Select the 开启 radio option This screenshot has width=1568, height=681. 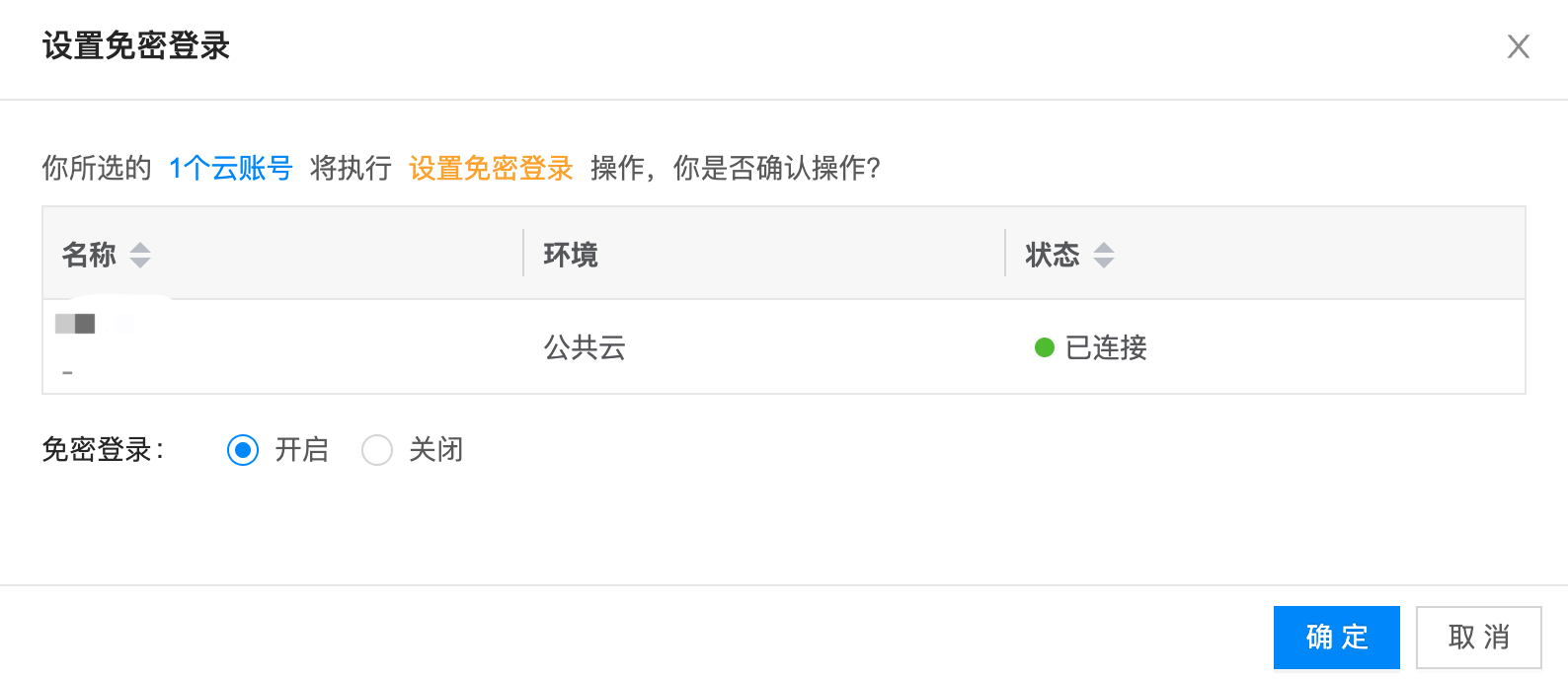[243, 450]
